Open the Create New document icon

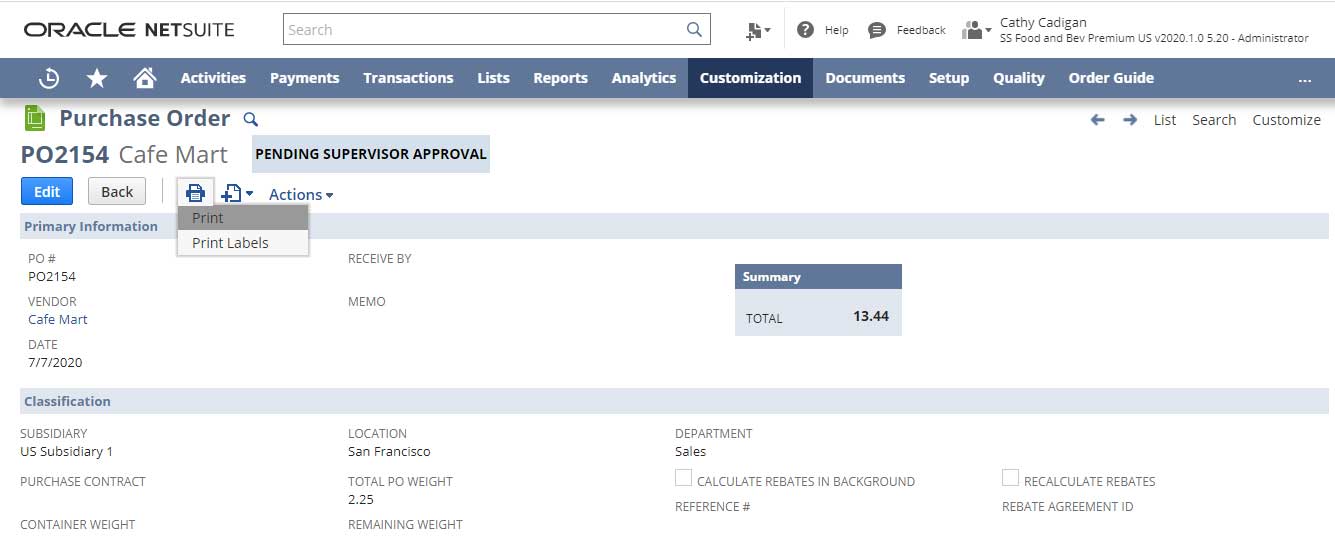[757, 31]
